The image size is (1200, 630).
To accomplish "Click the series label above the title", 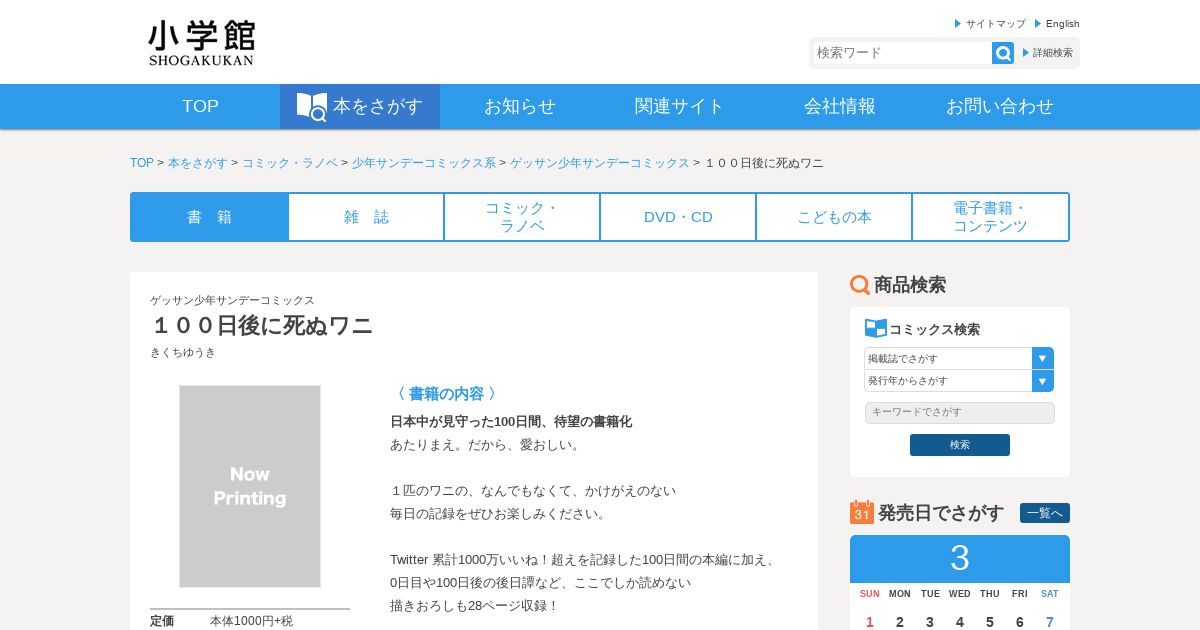I will pos(232,300).
